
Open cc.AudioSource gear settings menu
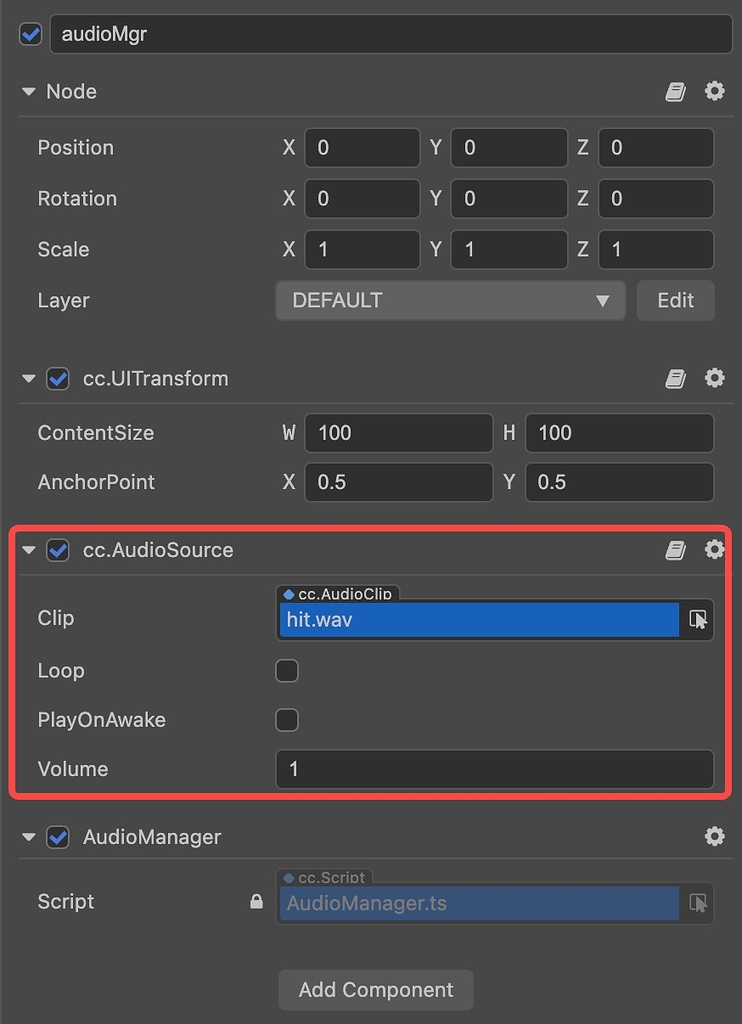click(x=714, y=549)
